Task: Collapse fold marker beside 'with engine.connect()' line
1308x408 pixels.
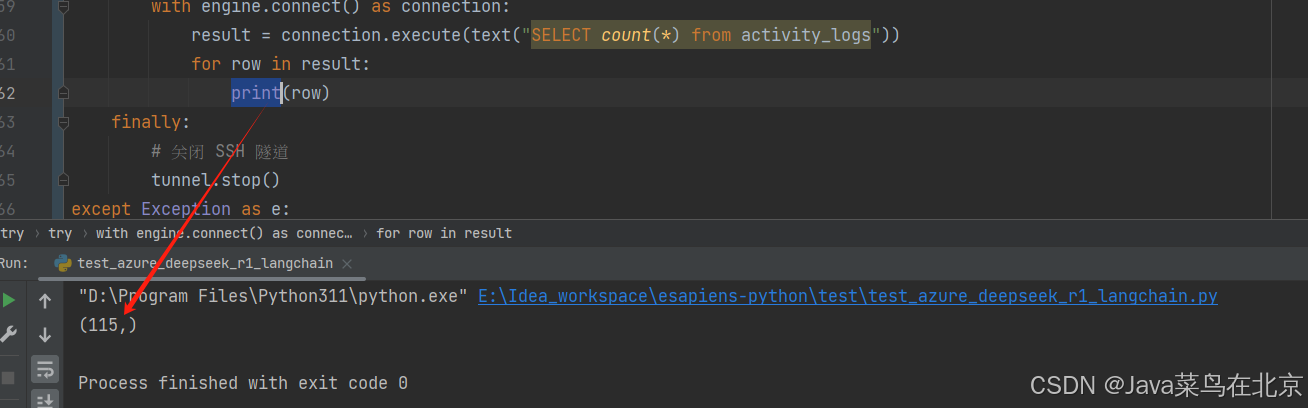Action: point(62,7)
